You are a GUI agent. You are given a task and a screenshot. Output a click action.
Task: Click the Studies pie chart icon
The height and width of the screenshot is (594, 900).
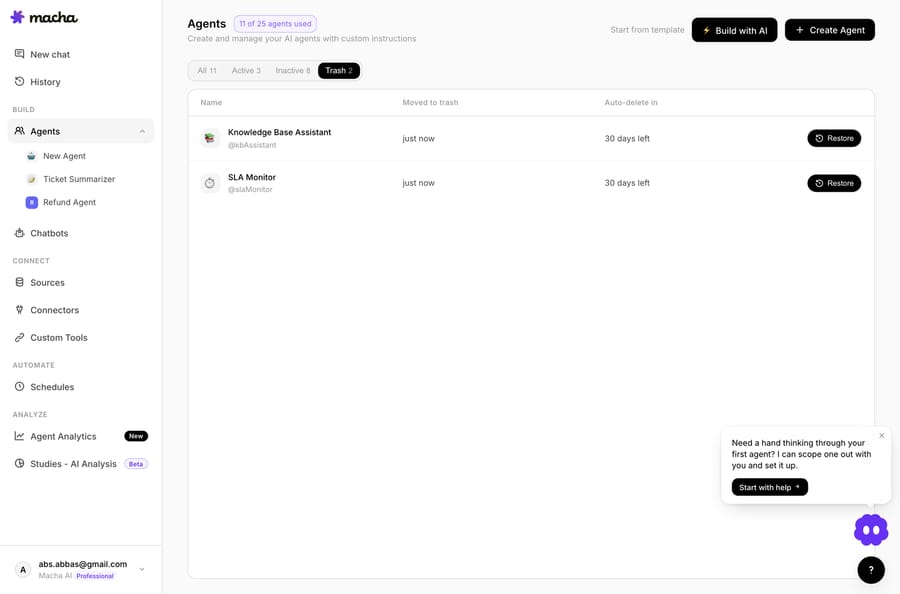tap(20, 464)
